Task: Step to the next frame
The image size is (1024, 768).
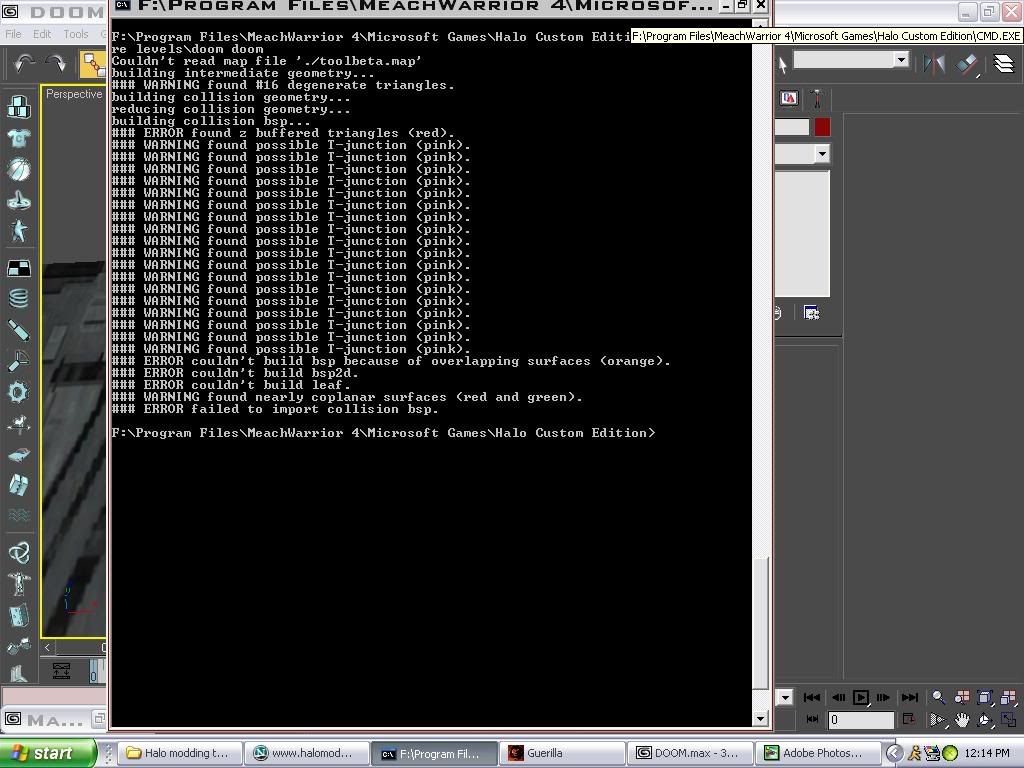Action: 884,697
